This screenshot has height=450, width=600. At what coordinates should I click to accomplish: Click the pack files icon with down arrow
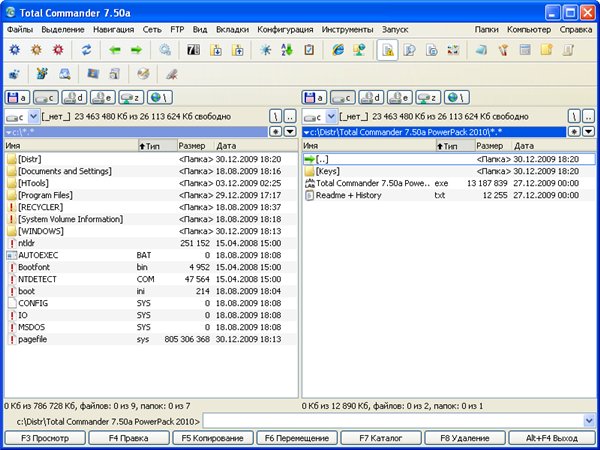(216, 50)
